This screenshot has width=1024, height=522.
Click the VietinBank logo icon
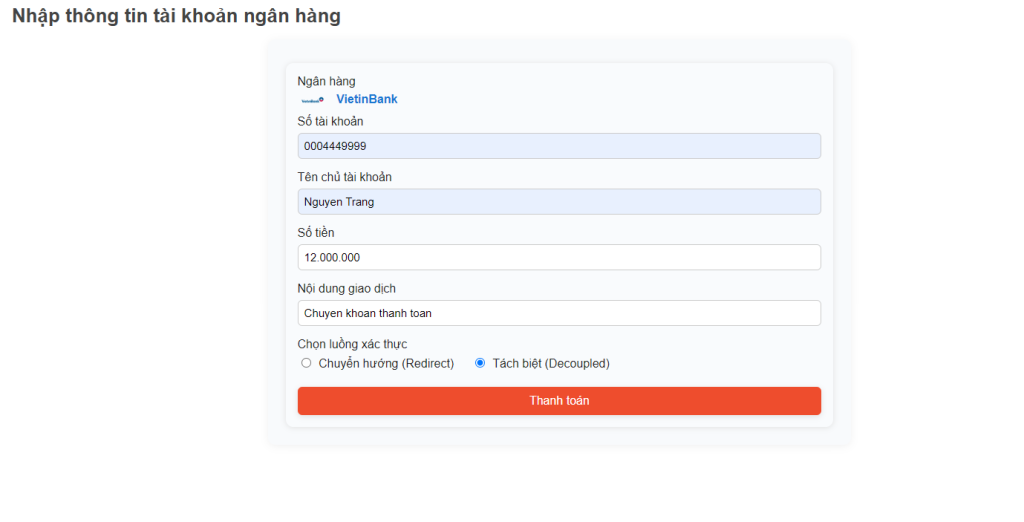(313, 100)
